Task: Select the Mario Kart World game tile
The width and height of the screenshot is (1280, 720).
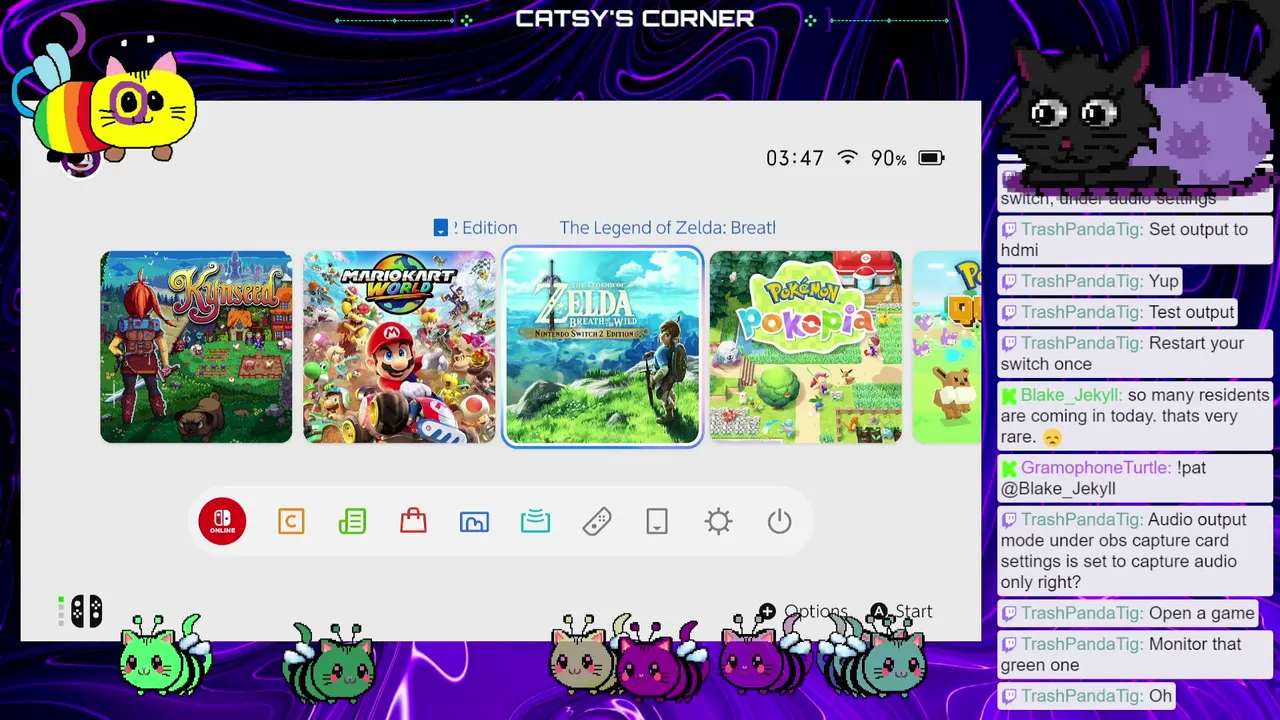Action: (x=399, y=347)
